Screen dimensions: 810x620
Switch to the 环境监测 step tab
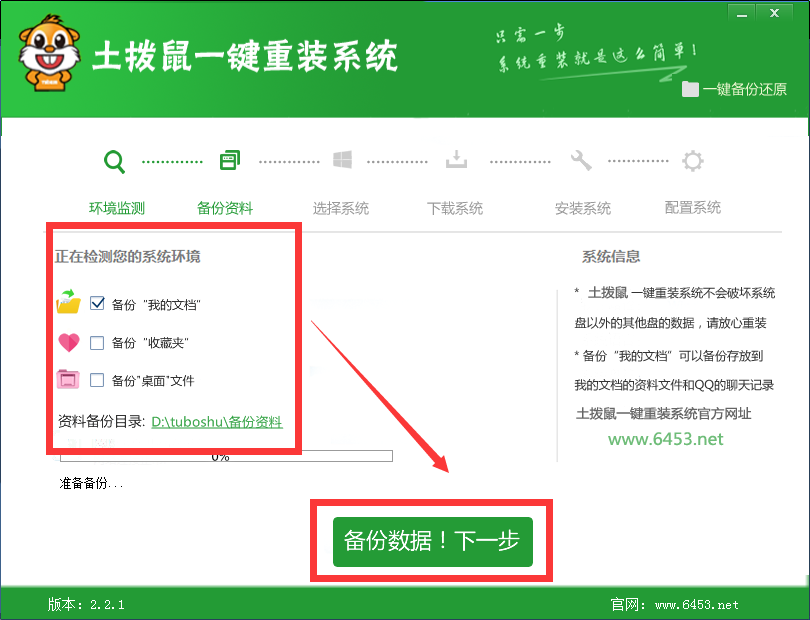[x=117, y=208]
